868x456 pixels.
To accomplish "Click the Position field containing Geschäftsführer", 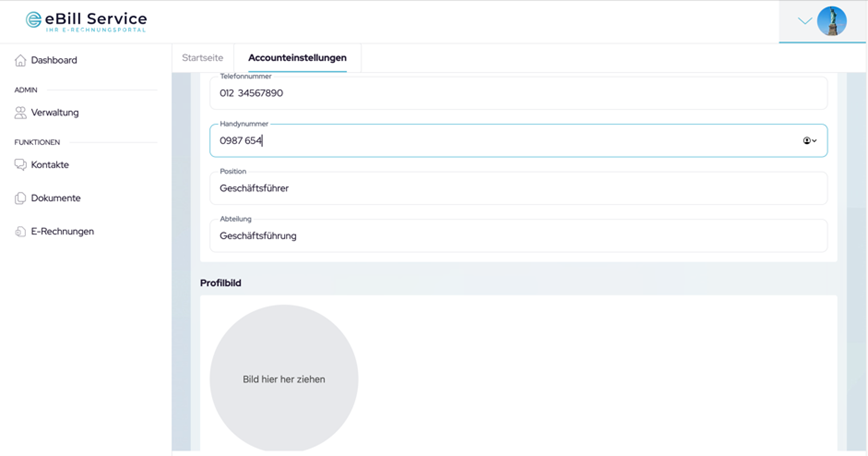I will [x=518, y=188].
